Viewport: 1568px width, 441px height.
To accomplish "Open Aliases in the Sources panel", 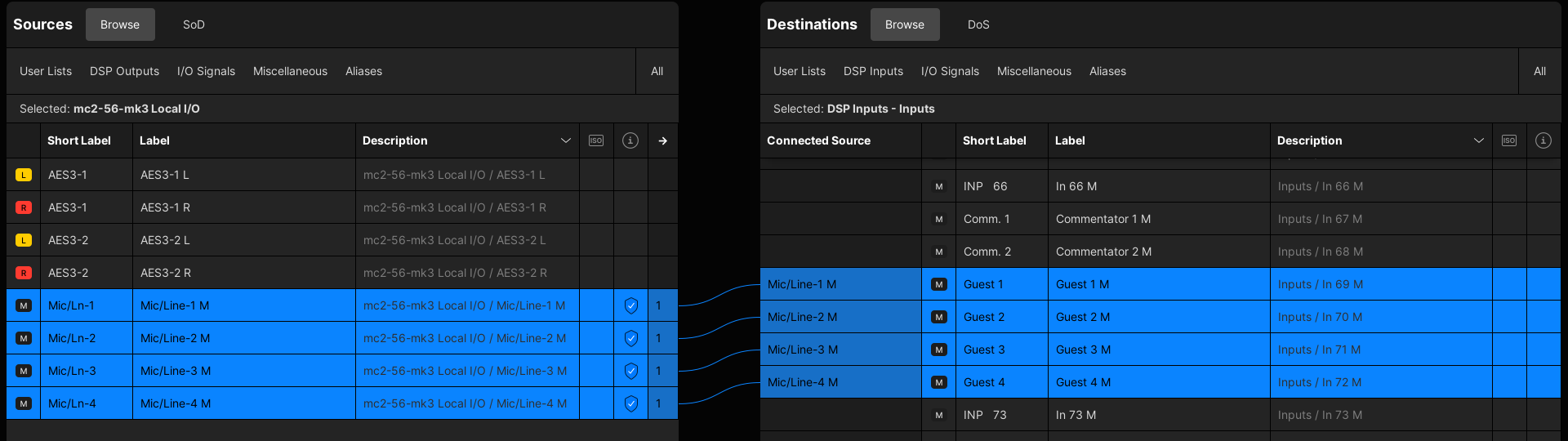I will 363,71.
